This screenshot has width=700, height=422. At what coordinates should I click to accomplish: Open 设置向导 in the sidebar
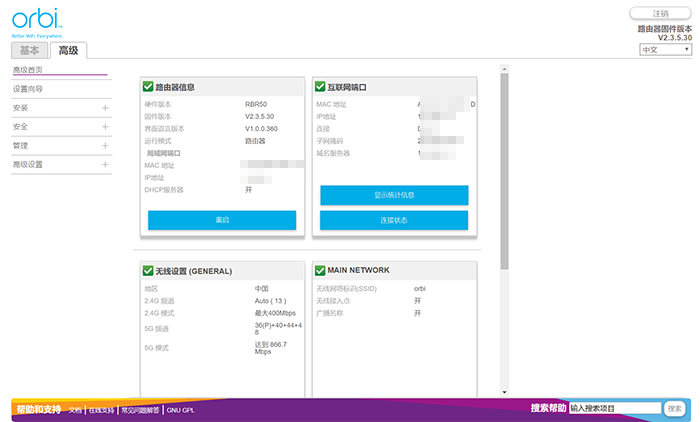point(28,89)
